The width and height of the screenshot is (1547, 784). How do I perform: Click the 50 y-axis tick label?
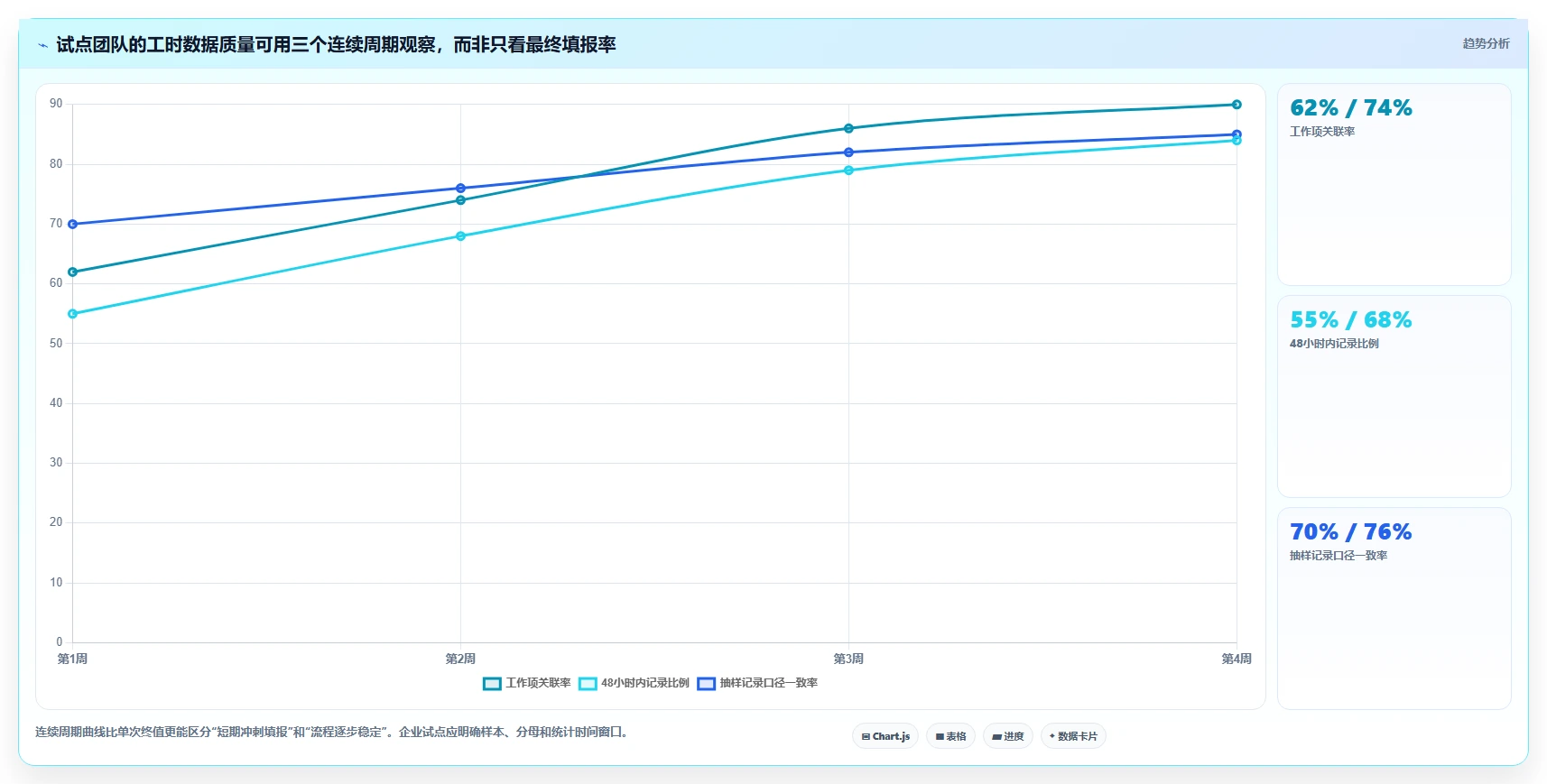tap(56, 344)
